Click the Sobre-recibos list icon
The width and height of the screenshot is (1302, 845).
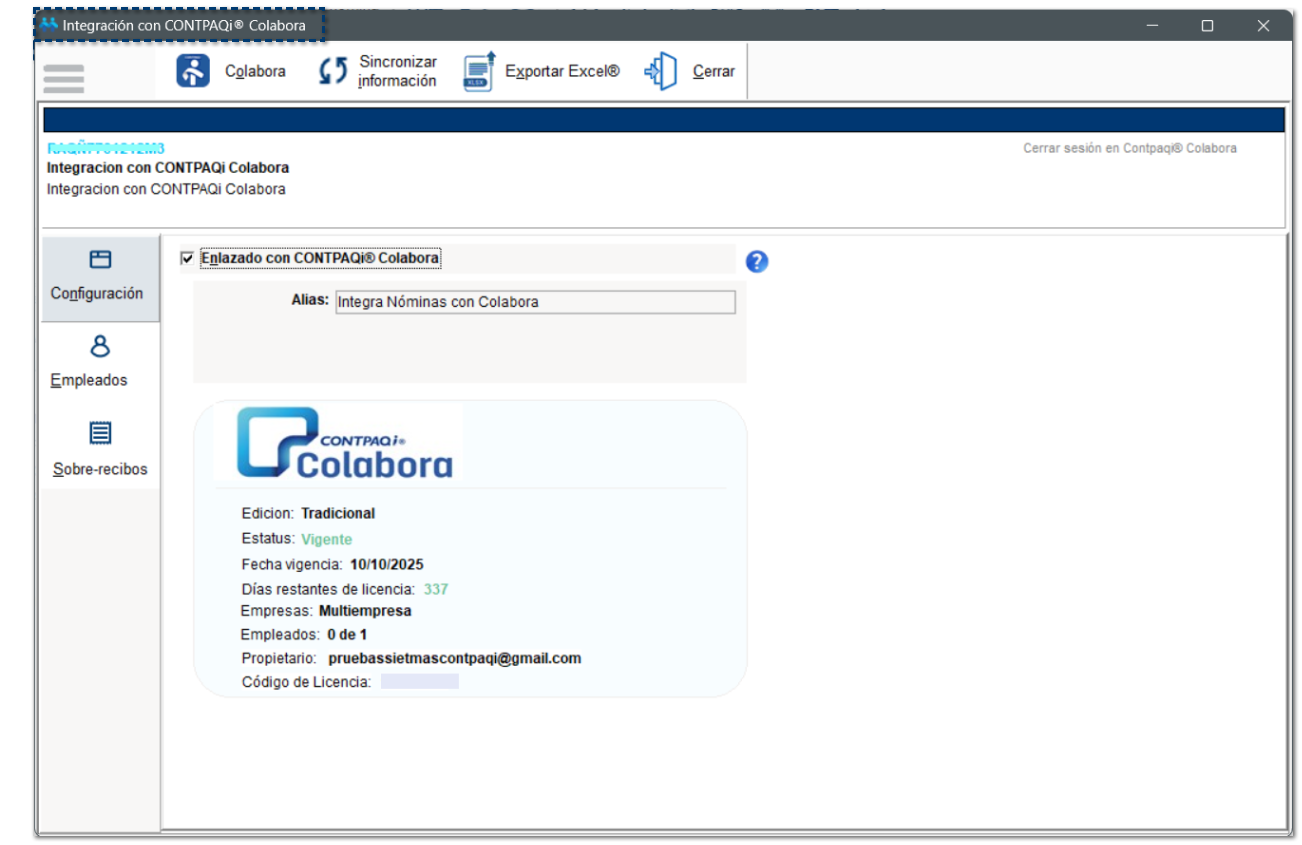(x=100, y=433)
